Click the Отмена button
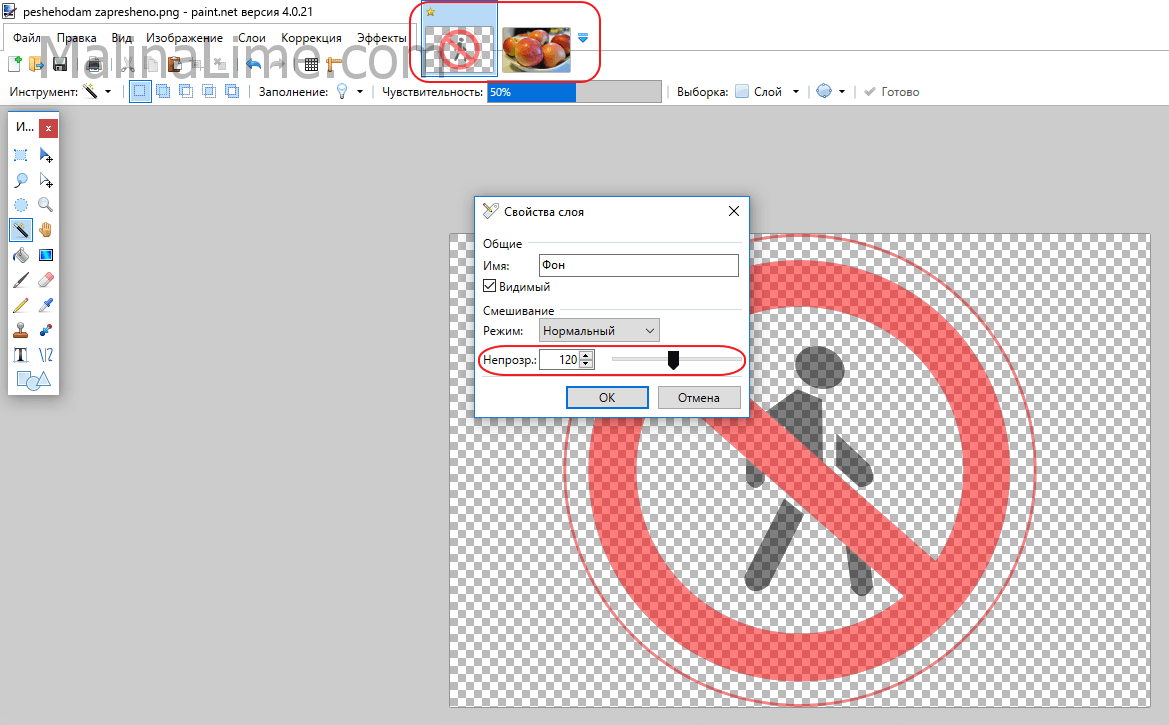Screen dimensions: 1169x725 tap(699, 397)
